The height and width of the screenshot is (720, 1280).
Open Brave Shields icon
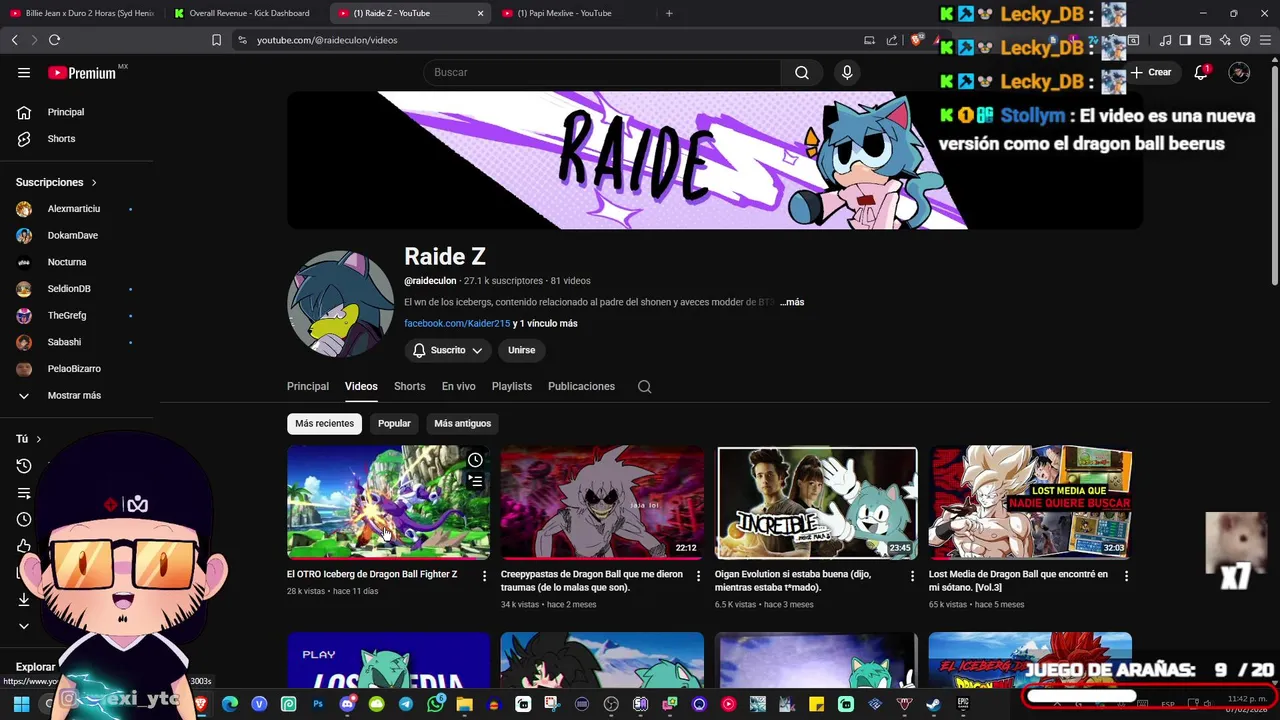(x=916, y=40)
